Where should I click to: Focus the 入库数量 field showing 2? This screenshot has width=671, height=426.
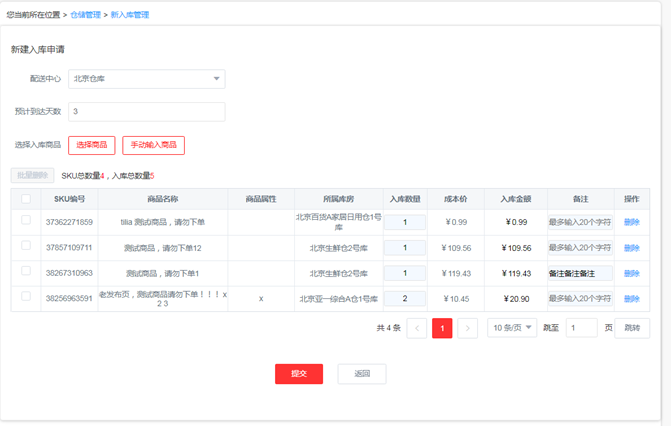pyautogui.click(x=405, y=298)
